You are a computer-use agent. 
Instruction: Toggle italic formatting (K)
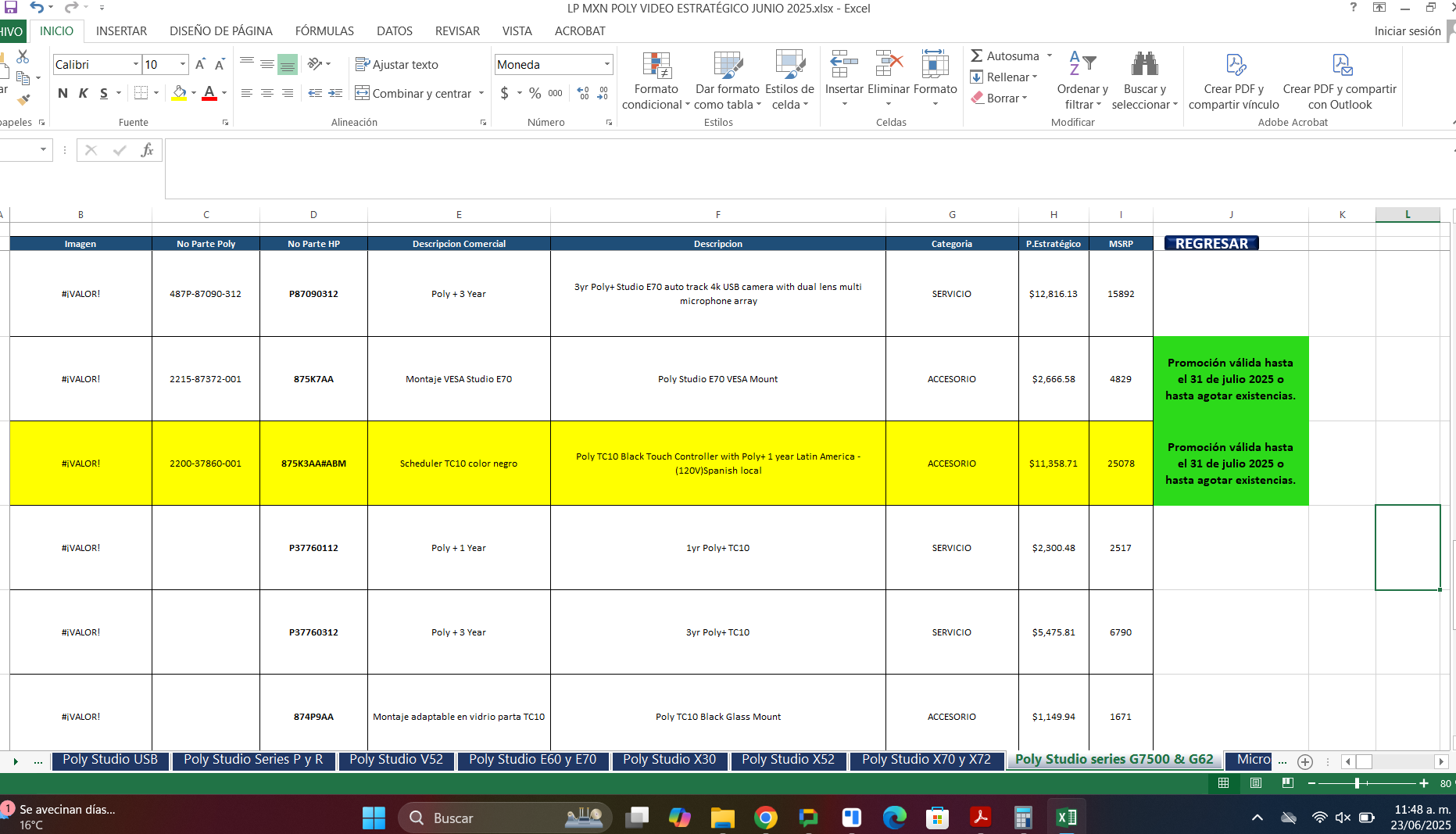point(83,93)
